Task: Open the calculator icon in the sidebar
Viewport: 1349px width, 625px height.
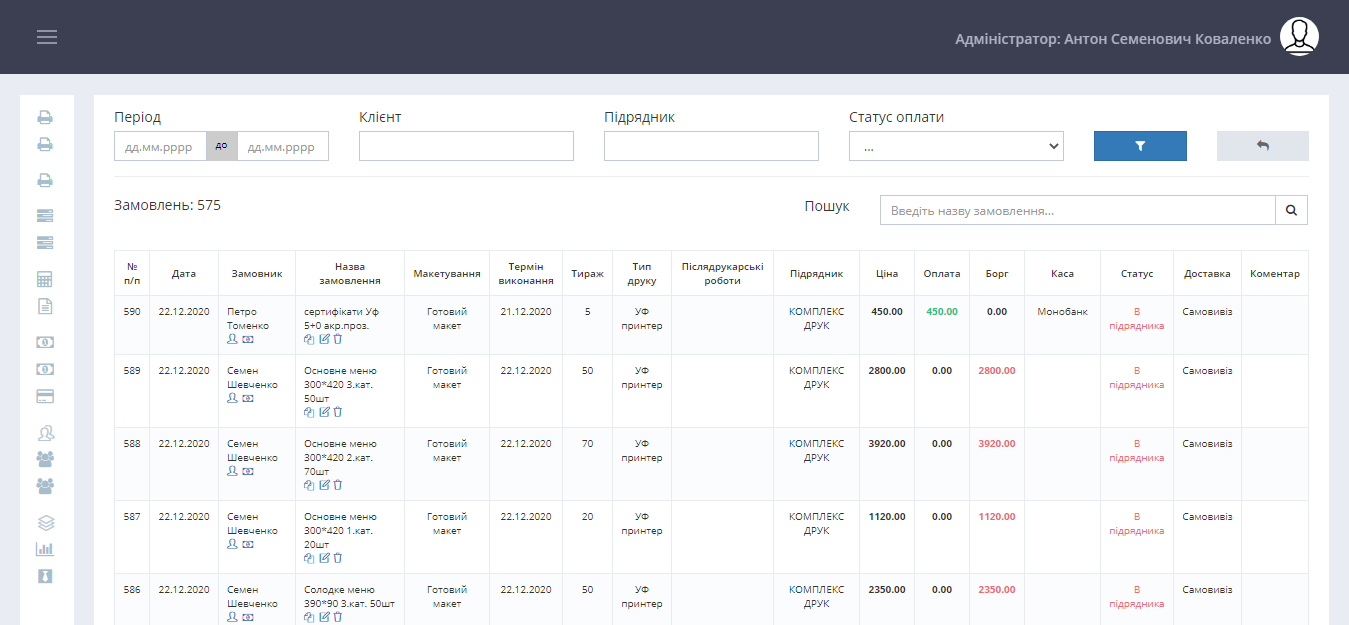Action: 45,279
